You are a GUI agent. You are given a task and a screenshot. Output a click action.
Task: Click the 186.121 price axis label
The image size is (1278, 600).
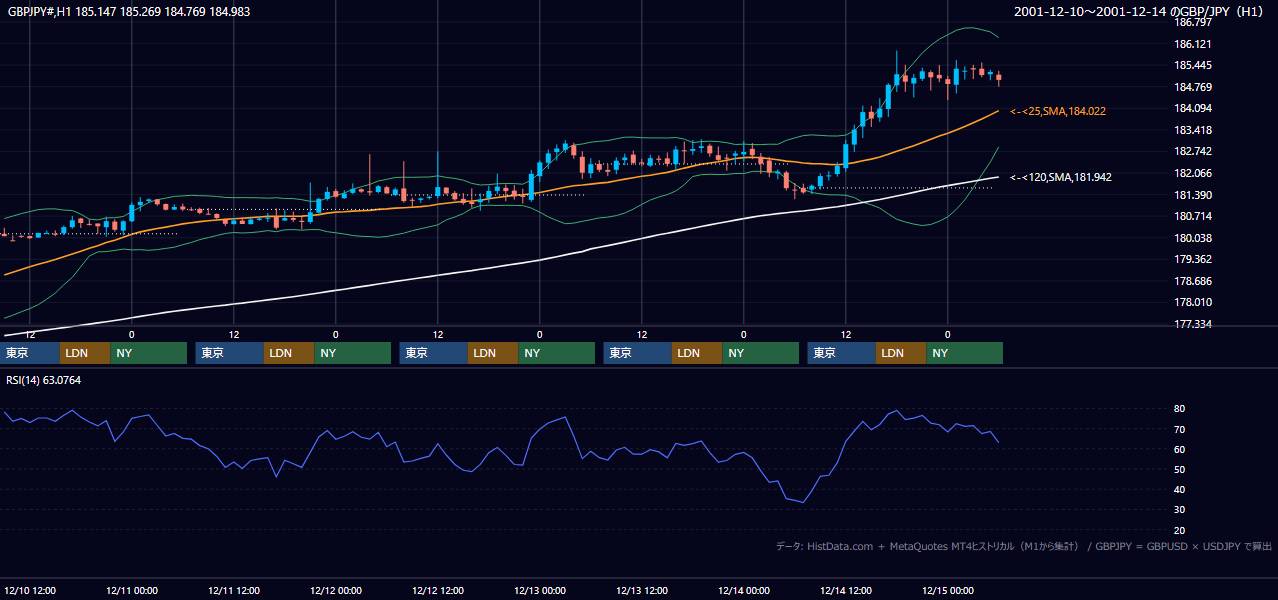click(1194, 44)
